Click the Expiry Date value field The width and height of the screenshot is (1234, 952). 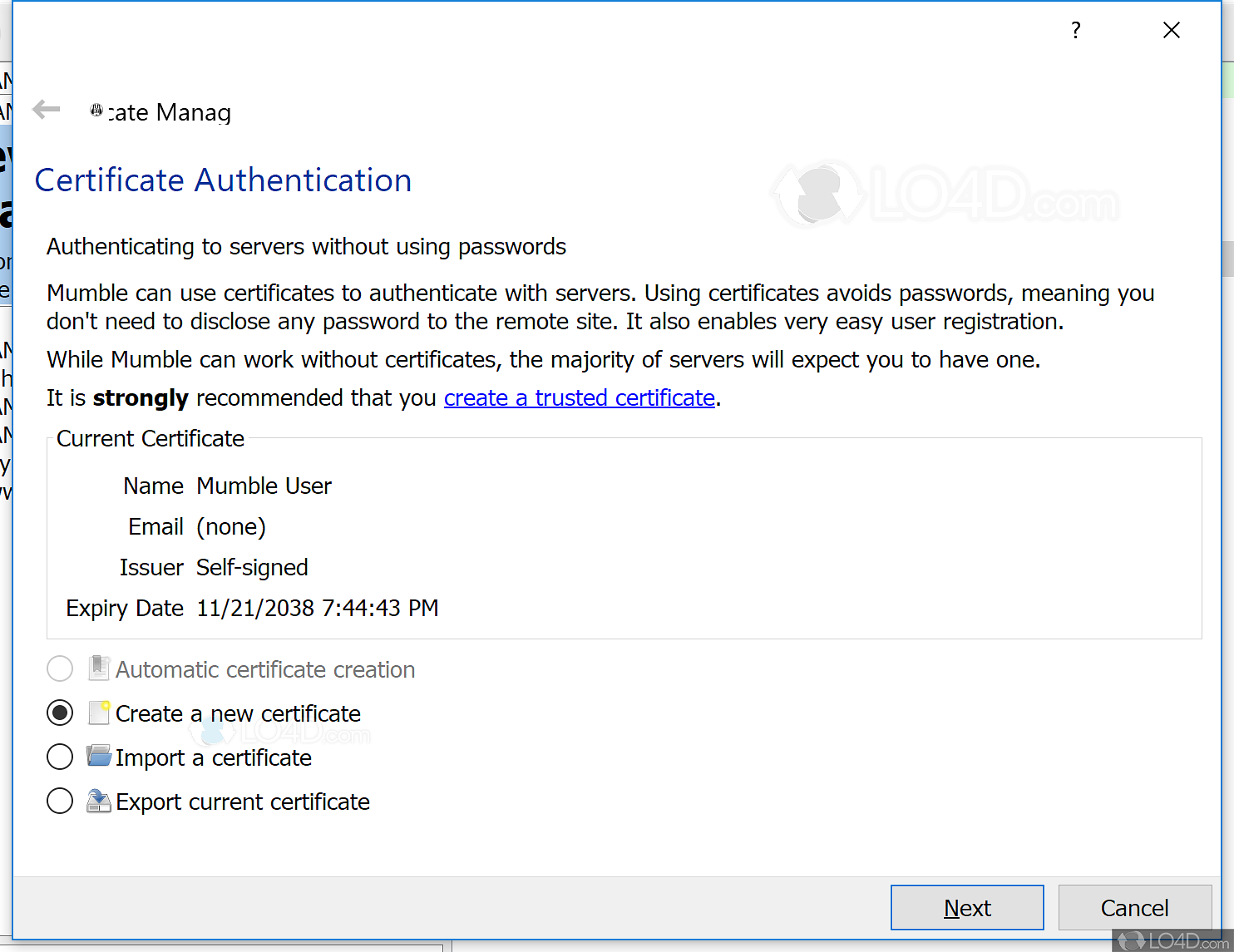point(317,608)
